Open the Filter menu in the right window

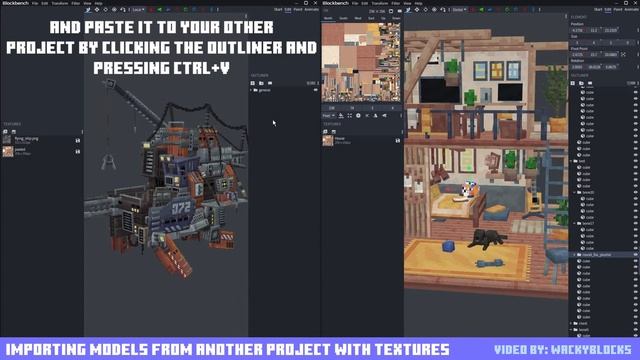pos(396,3)
